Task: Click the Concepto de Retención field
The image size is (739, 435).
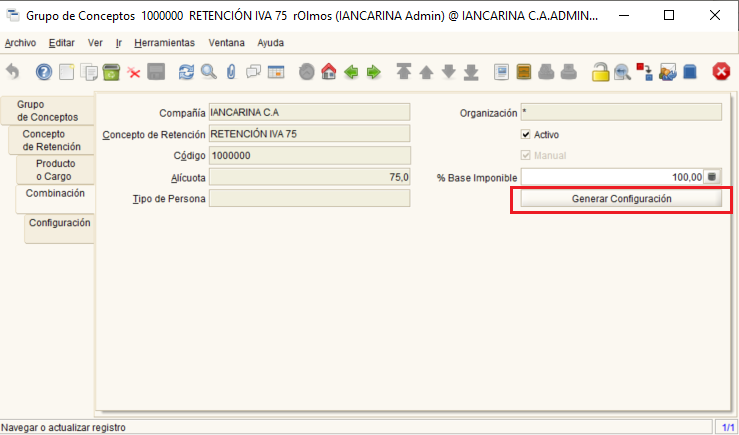Action: pyautogui.click(x=309, y=134)
